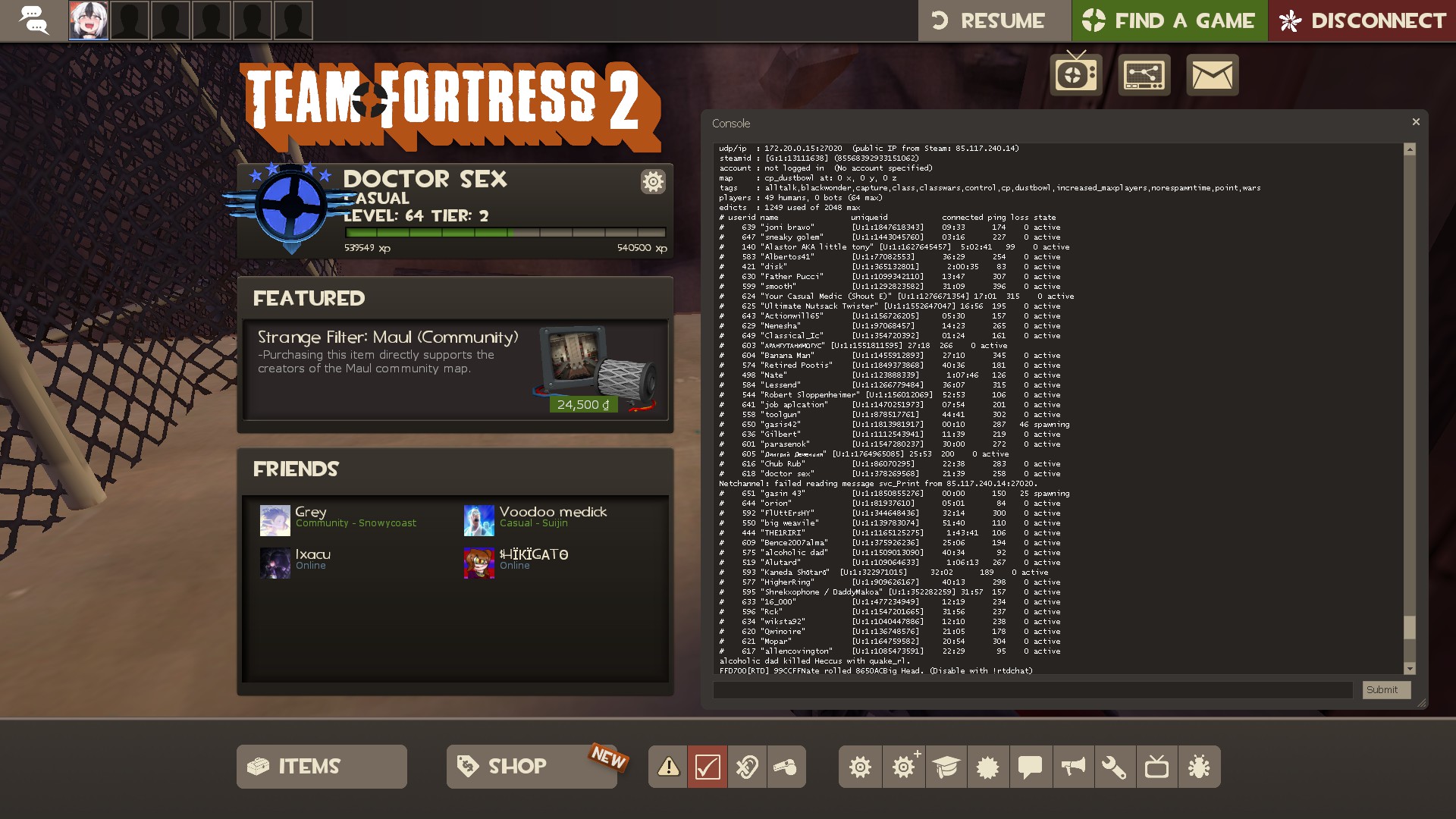Viewport: 1456px width, 819px height.
Task: Open rank settings gear on profile panel
Action: (653, 181)
